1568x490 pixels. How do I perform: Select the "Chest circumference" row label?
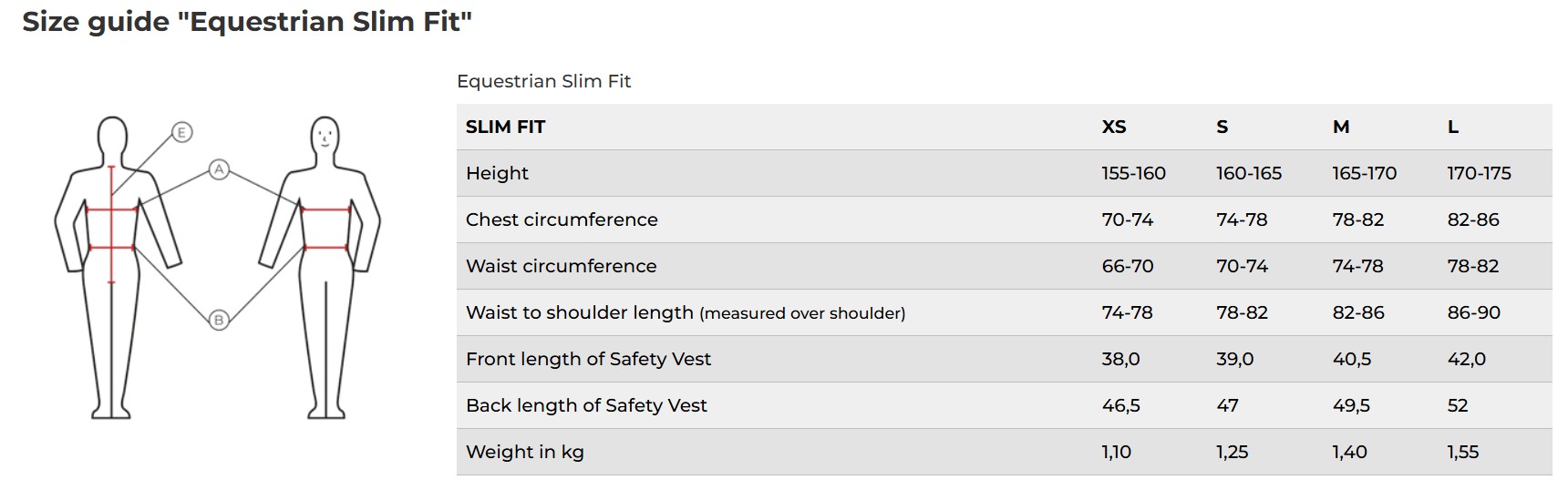tap(562, 219)
